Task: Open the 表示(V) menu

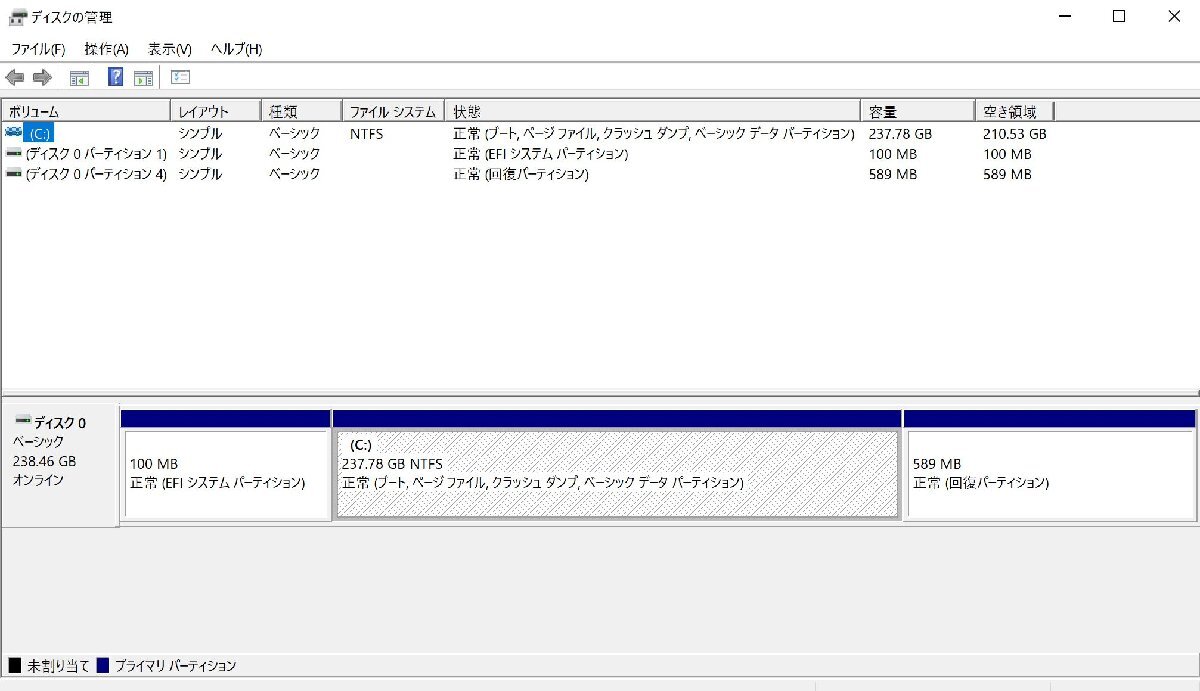Action: pyautogui.click(x=170, y=49)
